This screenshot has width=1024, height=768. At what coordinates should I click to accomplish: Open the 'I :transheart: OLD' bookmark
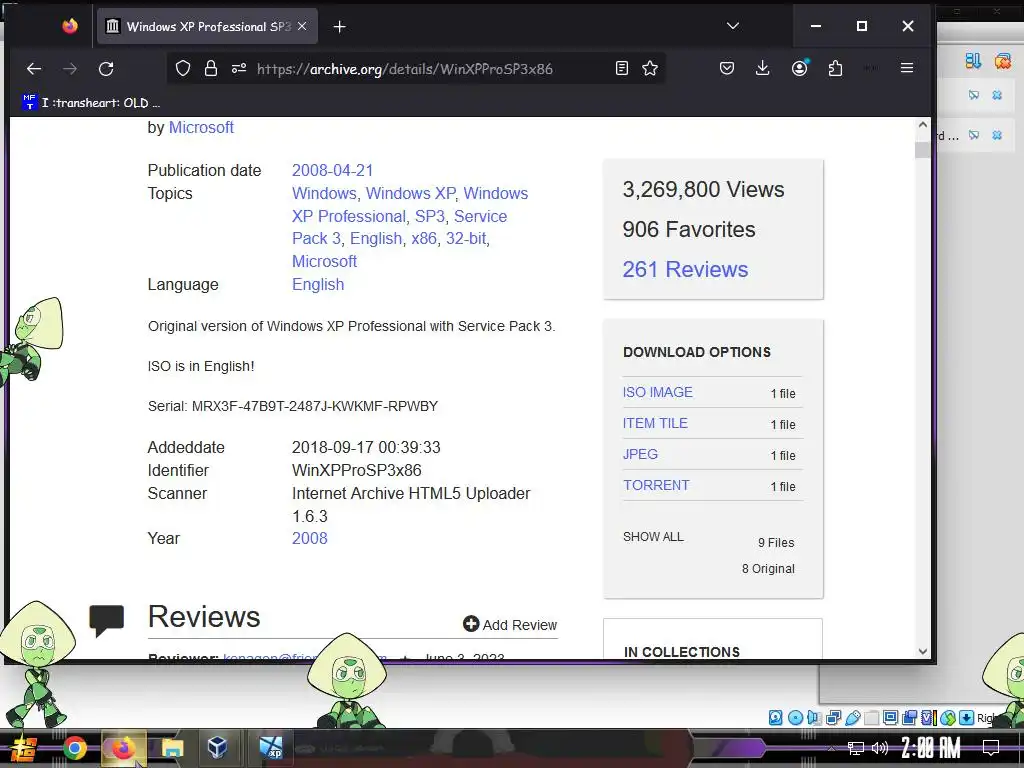pos(91,103)
